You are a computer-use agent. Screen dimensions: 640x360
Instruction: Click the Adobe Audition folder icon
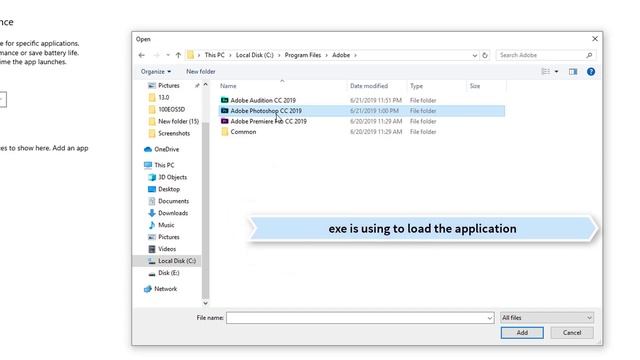tap(224, 100)
